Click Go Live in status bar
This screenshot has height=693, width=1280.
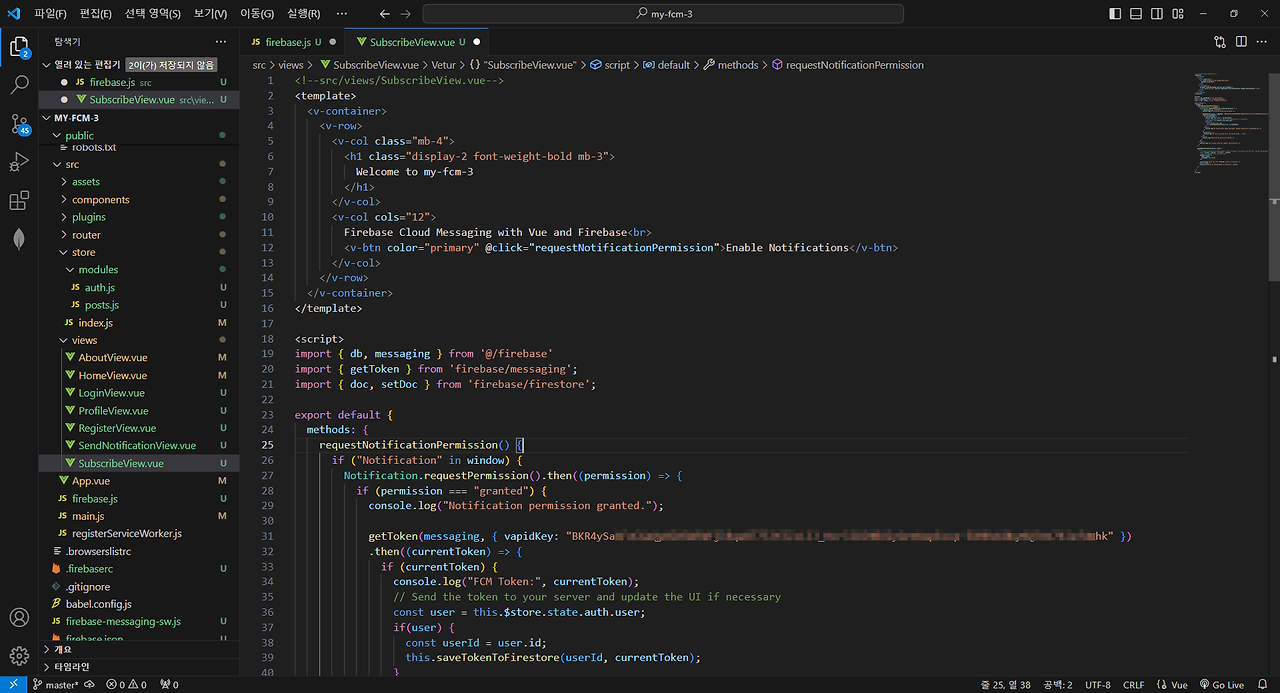pos(1221,685)
